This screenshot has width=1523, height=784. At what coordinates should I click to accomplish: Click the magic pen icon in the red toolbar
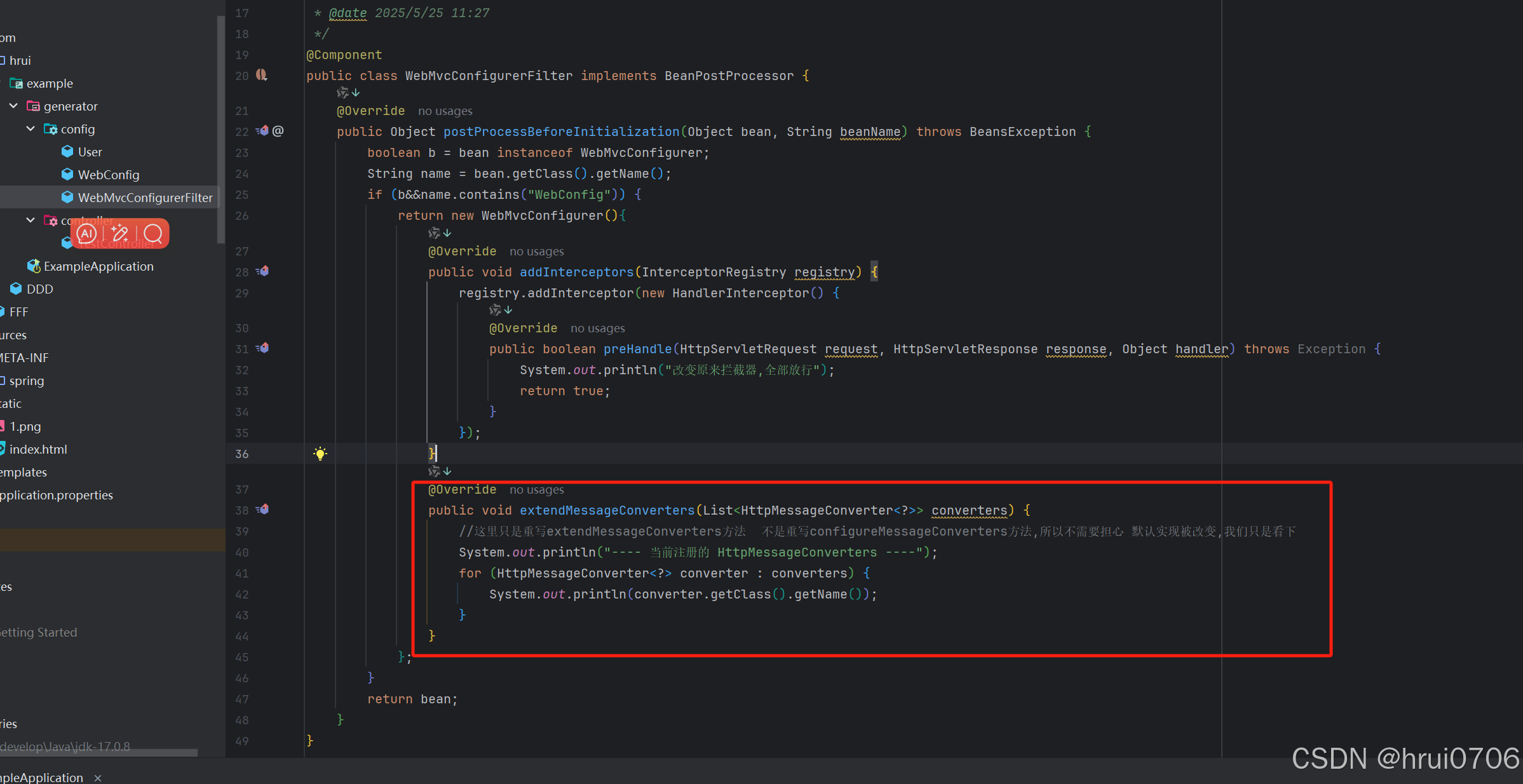coord(120,234)
